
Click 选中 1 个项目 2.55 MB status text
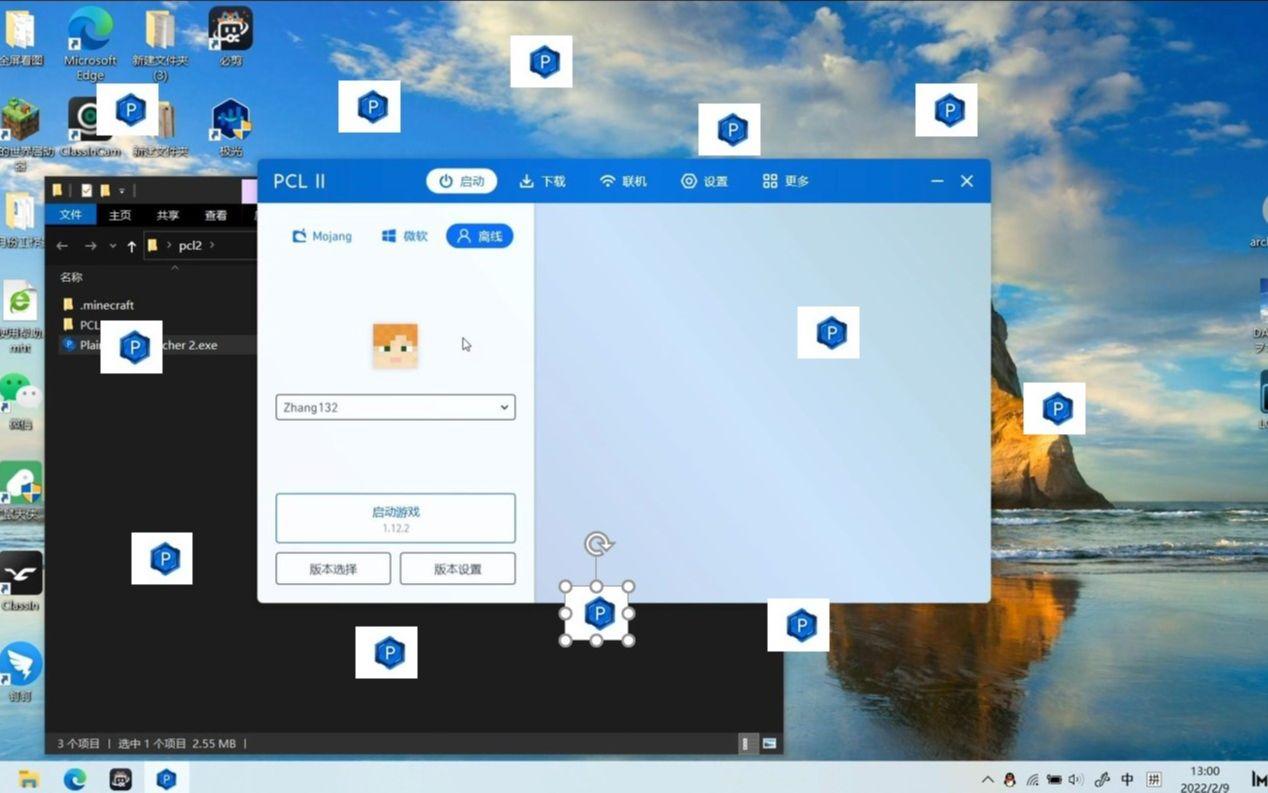[x=177, y=744]
